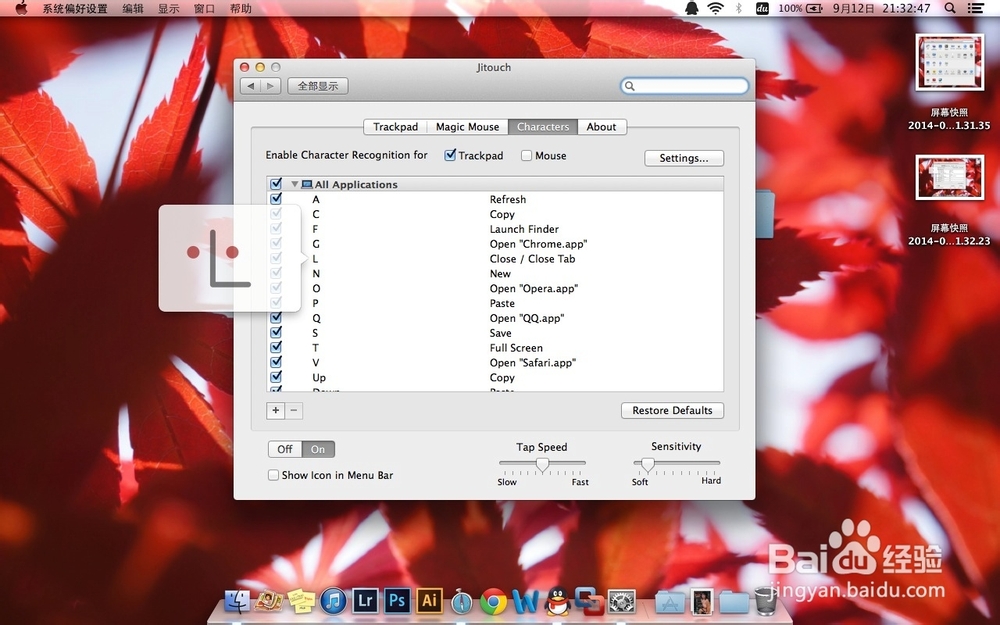
Task: Open the plain folder stack beside the Trash
Action: pyautogui.click(x=734, y=601)
